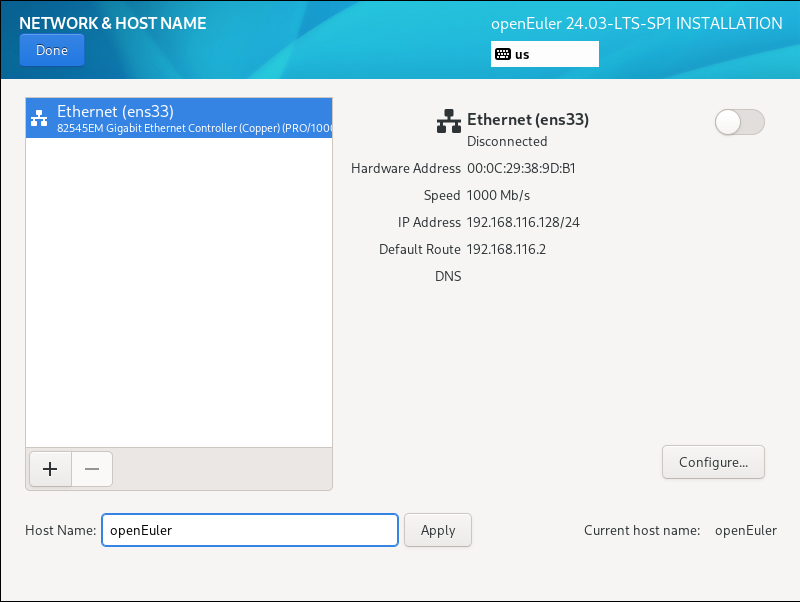Screen dimensions: 800x602
Task: Click default route 192.168.116.2
Action: pos(507,249)
